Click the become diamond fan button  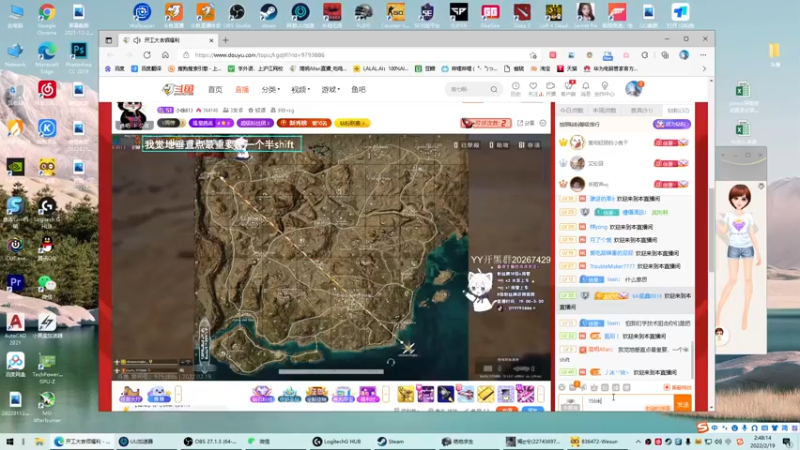tap(672, 124)
